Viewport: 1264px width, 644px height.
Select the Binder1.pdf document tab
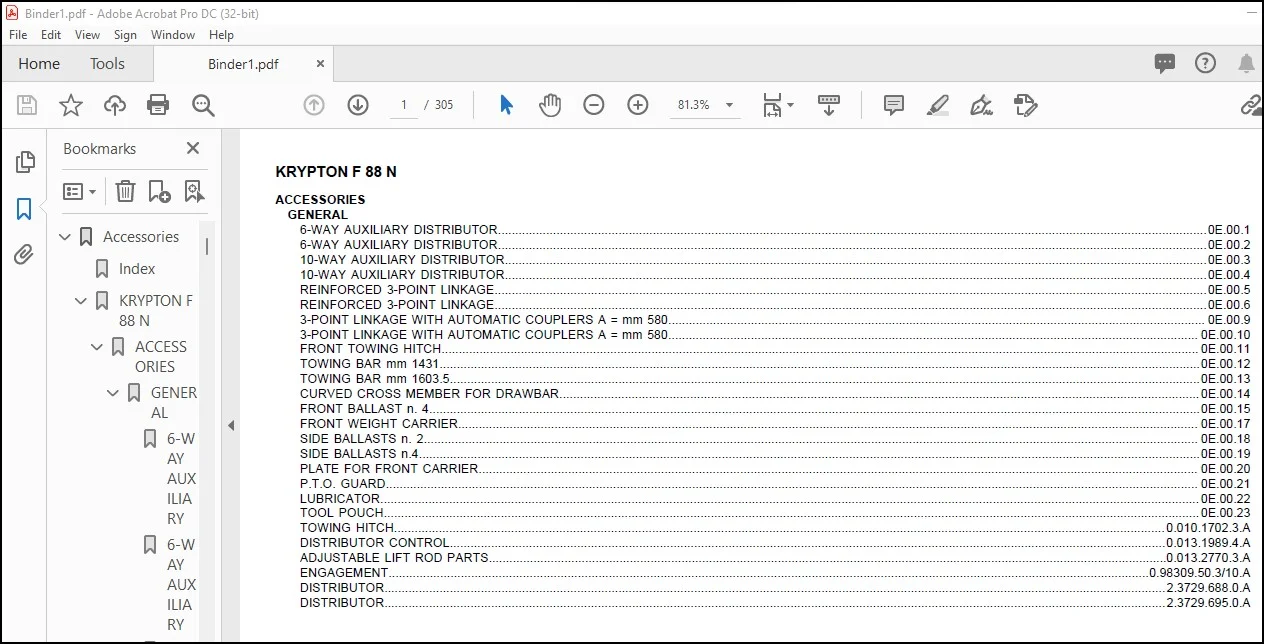(x=243, y=64)
